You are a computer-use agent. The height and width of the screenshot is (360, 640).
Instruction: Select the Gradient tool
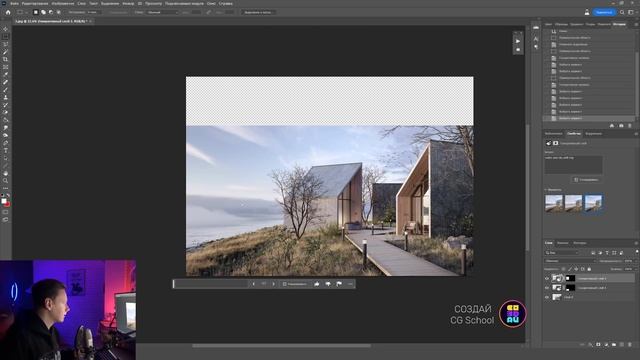point(5,120)
